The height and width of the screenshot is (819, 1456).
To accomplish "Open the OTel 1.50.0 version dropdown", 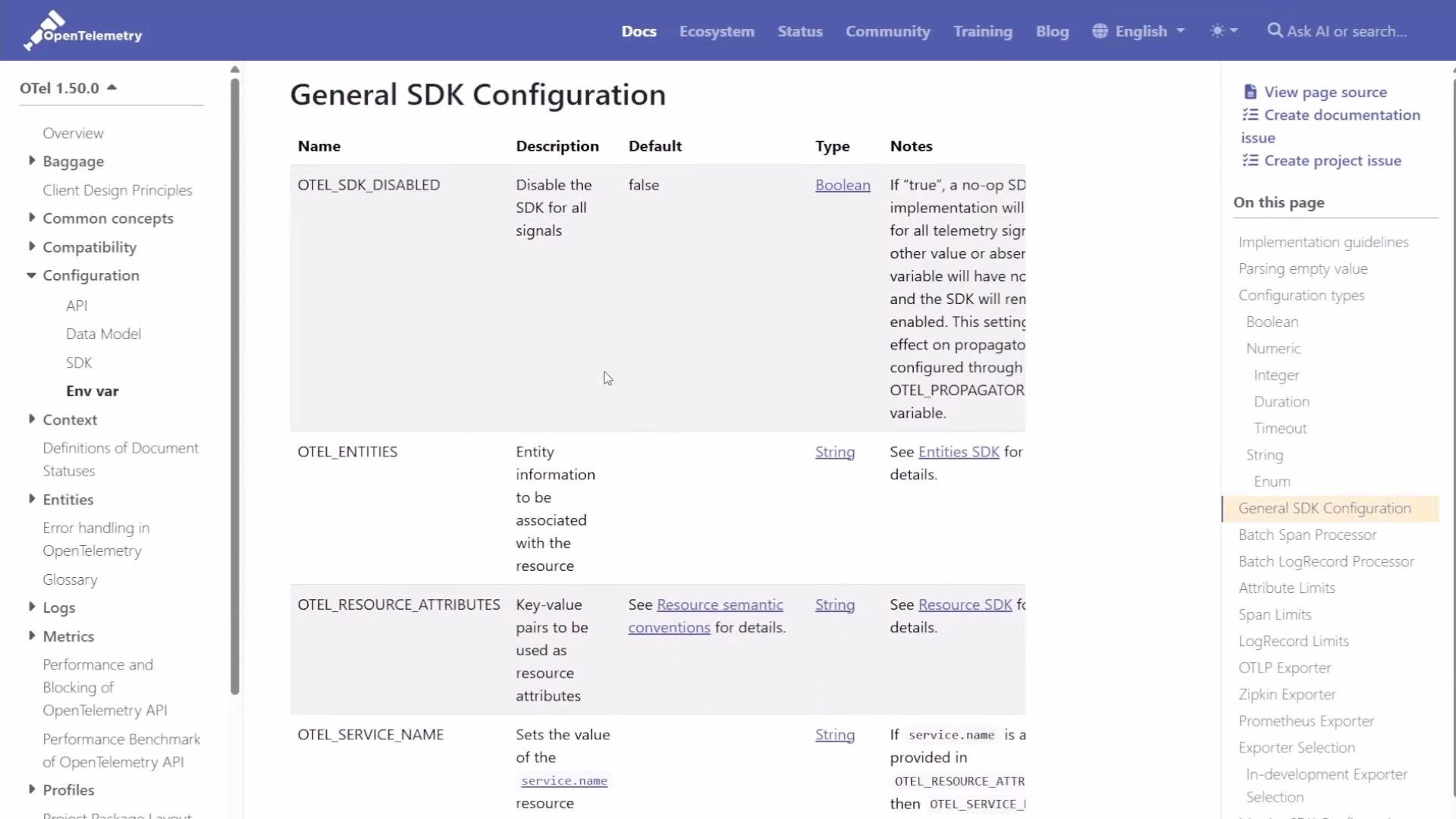I will pos(68,88).
